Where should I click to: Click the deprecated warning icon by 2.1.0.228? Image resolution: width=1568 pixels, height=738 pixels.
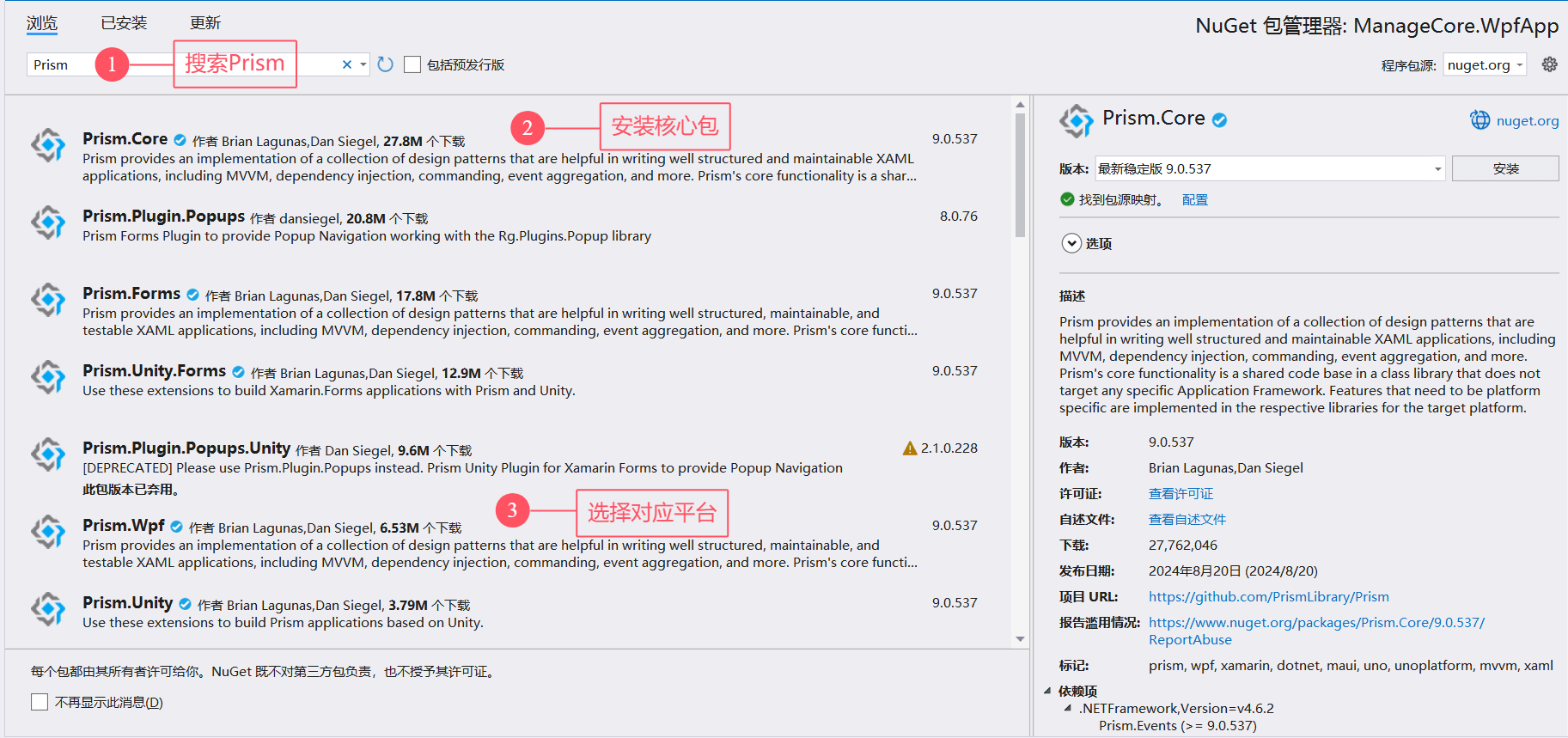[910, 448]
